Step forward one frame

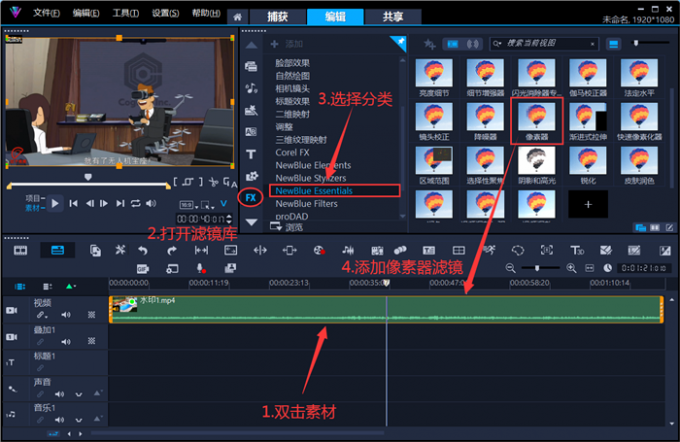[104, 203]
